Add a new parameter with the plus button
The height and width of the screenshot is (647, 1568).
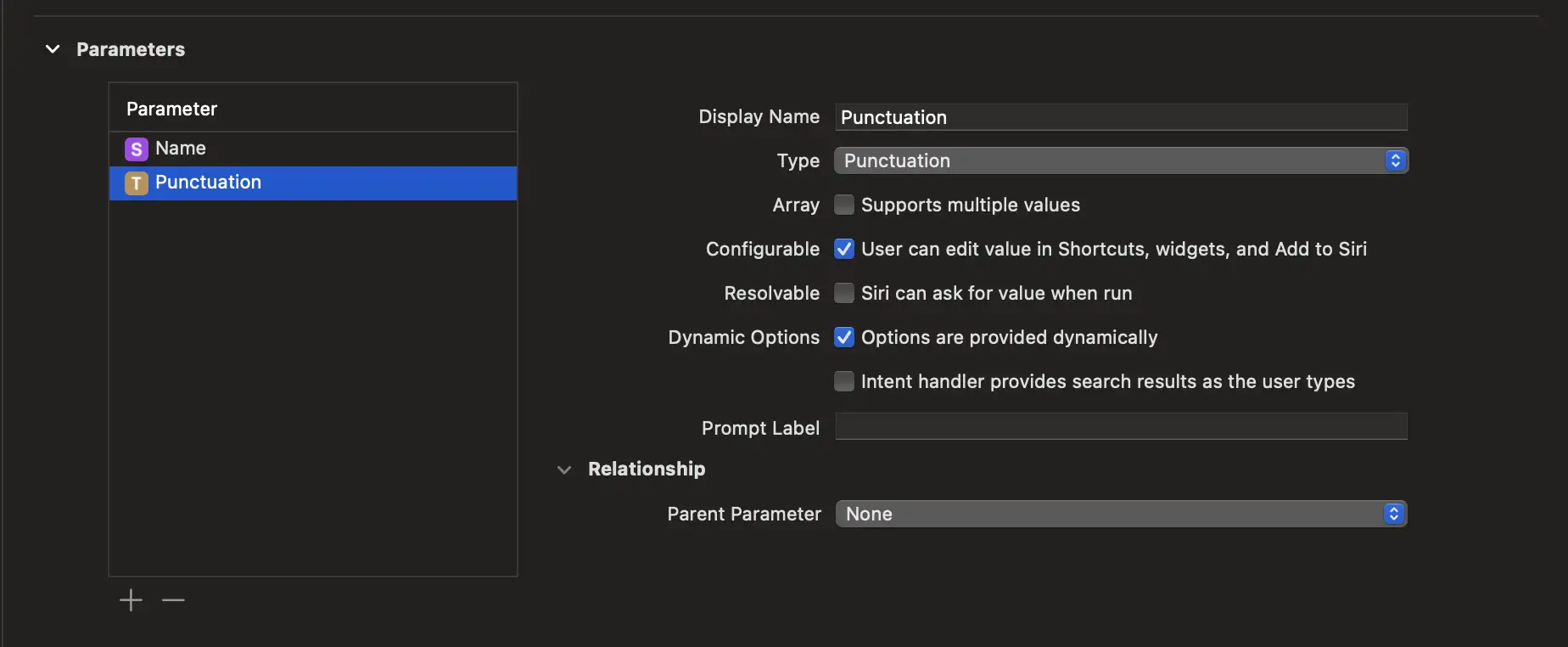(131, 600)
